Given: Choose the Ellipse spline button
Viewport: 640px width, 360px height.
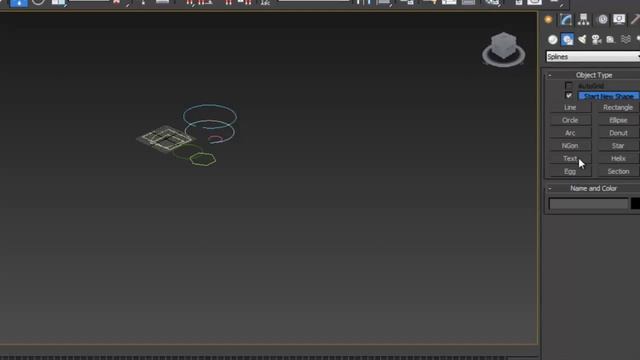Looking at the screenshot, I should [x=618, y=120].
